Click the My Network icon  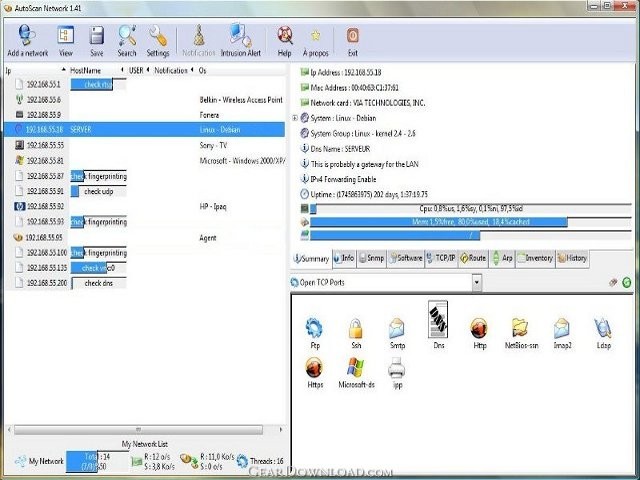[x=20, y=461]
